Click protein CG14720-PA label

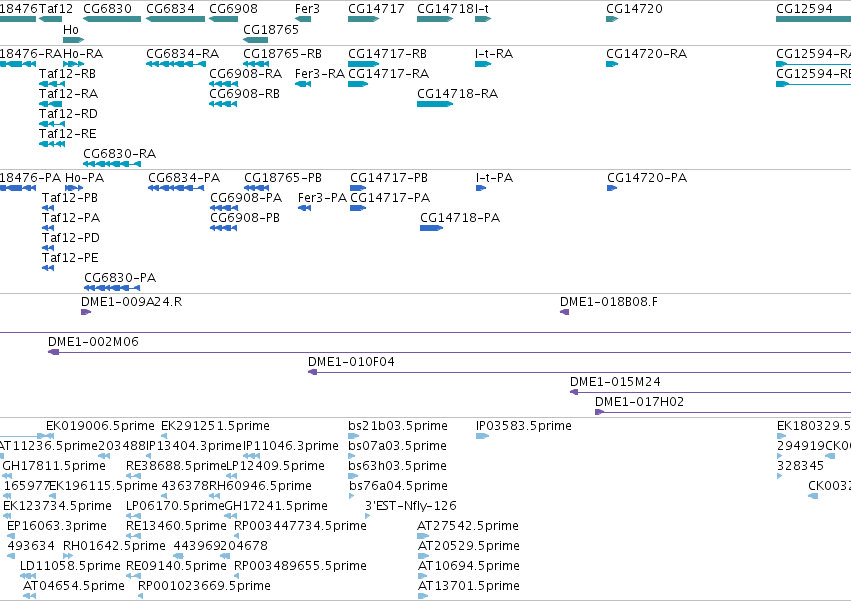click(x=647, y=178)
